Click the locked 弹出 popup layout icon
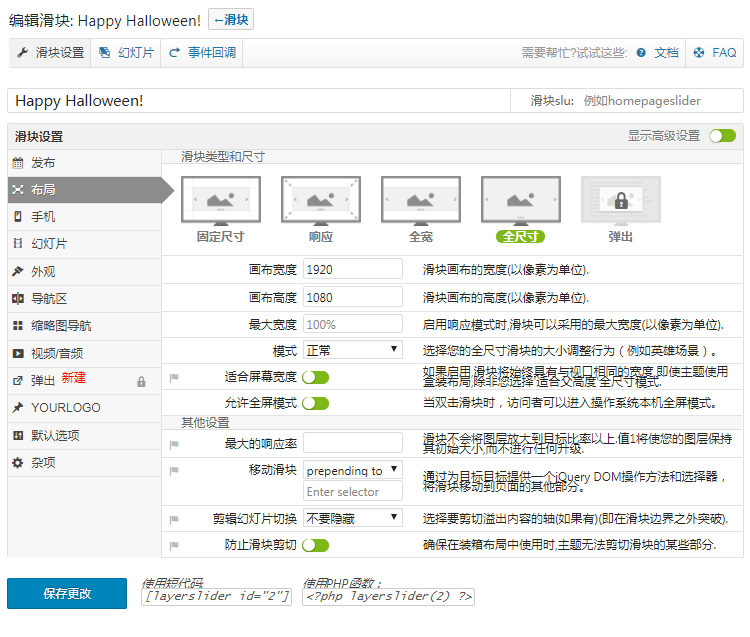The width and height of the screenshot is (750, 637). (620, 200)
